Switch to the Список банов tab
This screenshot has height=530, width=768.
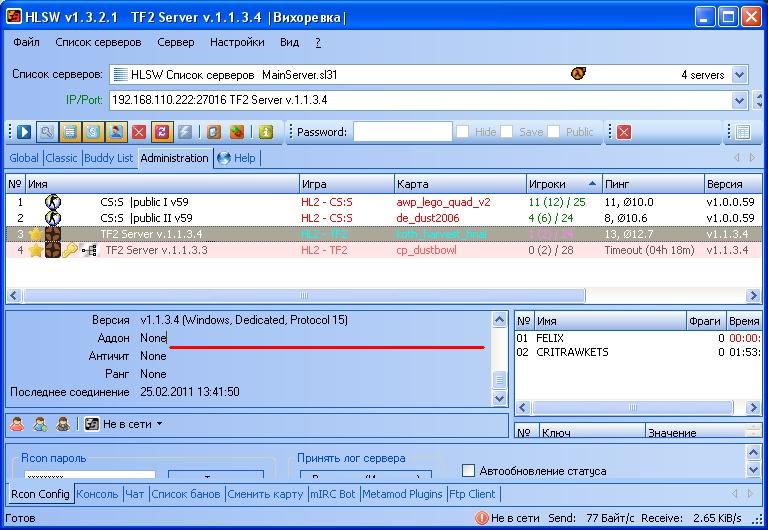tap(186, 494)
